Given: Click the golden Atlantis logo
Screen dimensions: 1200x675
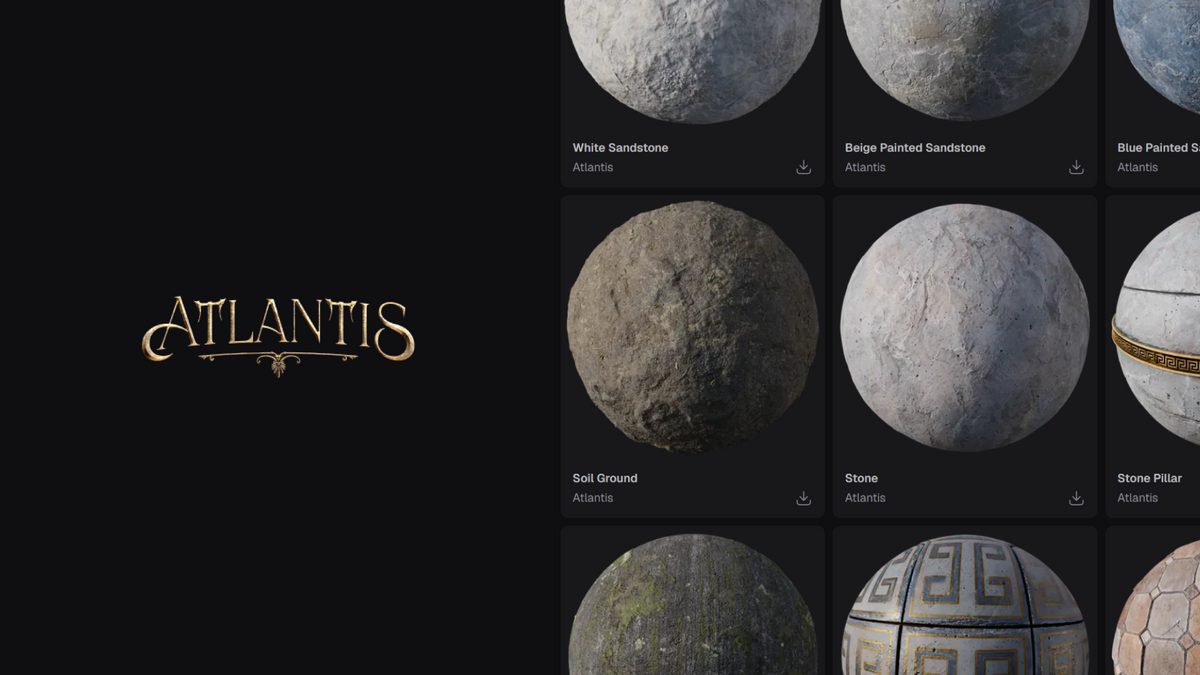Looking at the screenshot, I should click(278, 335).
